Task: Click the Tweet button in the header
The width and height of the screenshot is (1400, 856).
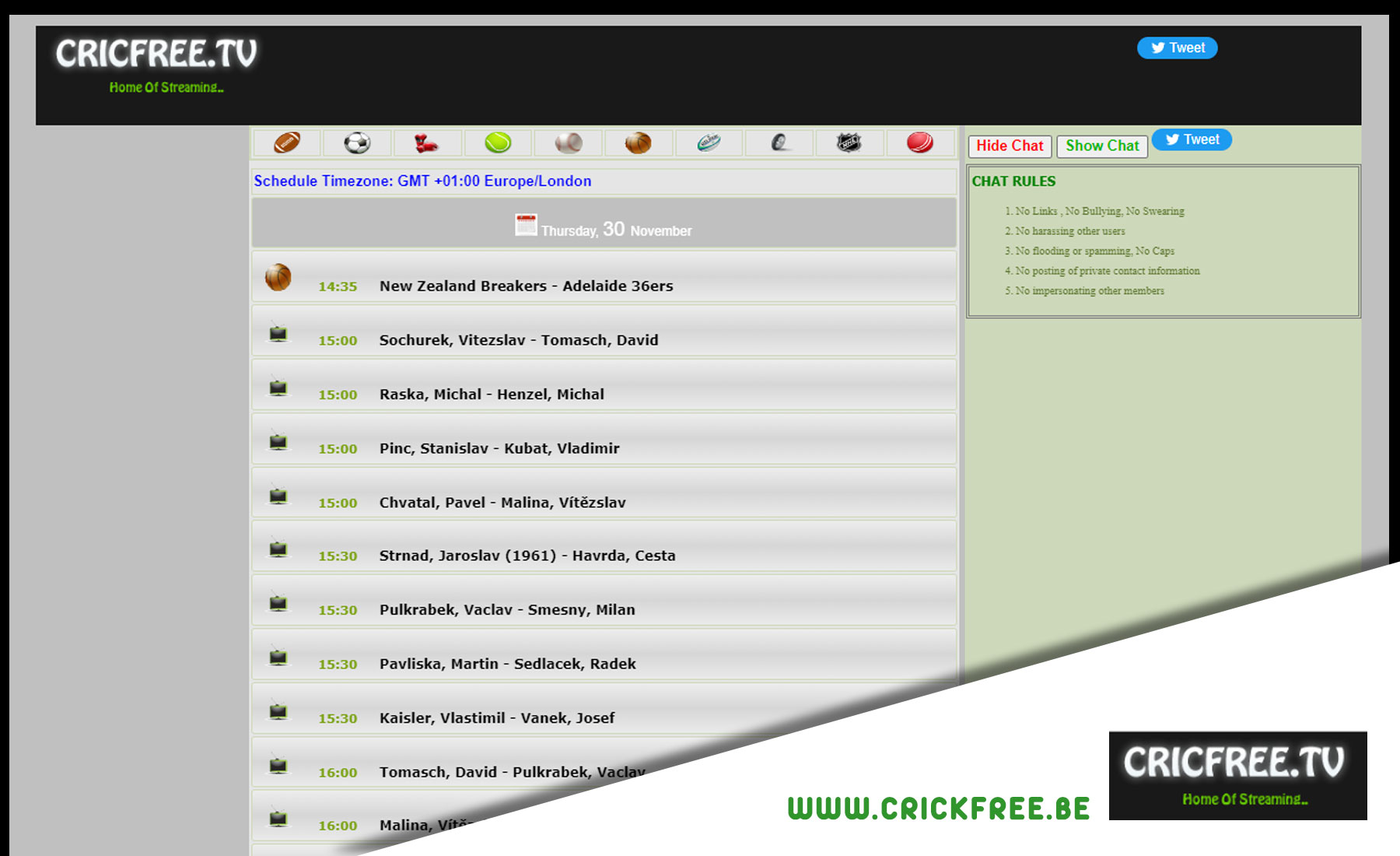Action: 1177,48
